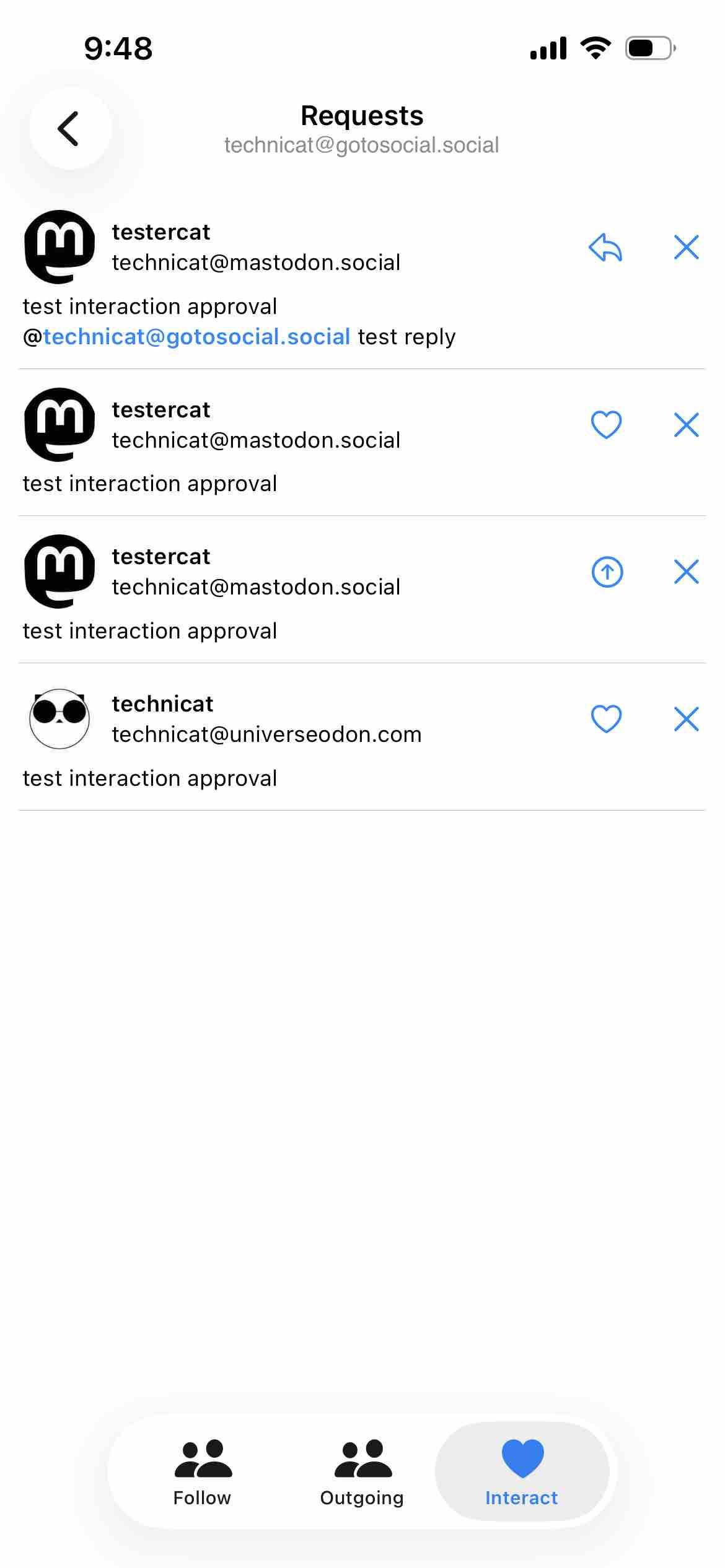Tap the Mastodon avatar on the reply request
The height and width of the screenshot is (1568, 725).
[x=59, y=247]
